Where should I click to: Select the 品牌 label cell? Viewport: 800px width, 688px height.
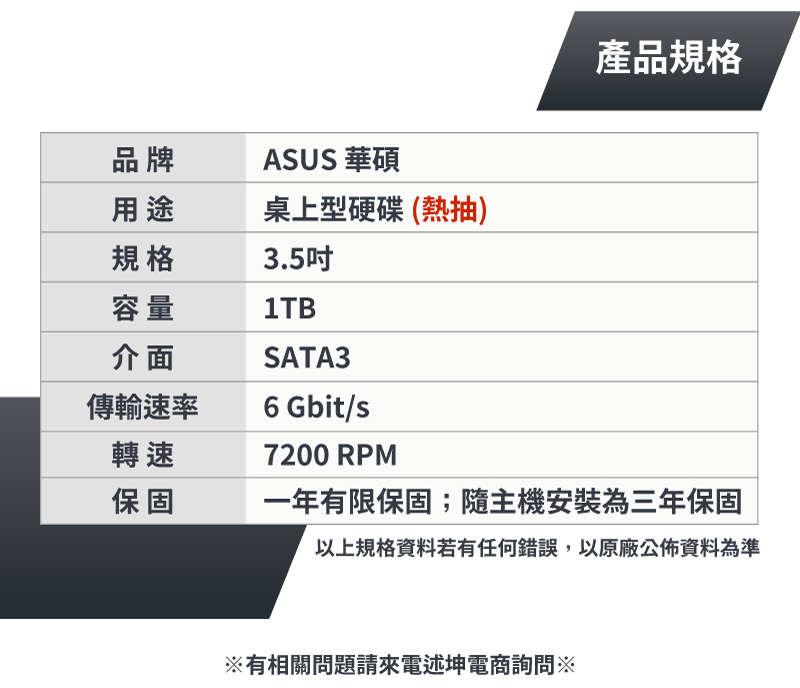click(143, 158)
